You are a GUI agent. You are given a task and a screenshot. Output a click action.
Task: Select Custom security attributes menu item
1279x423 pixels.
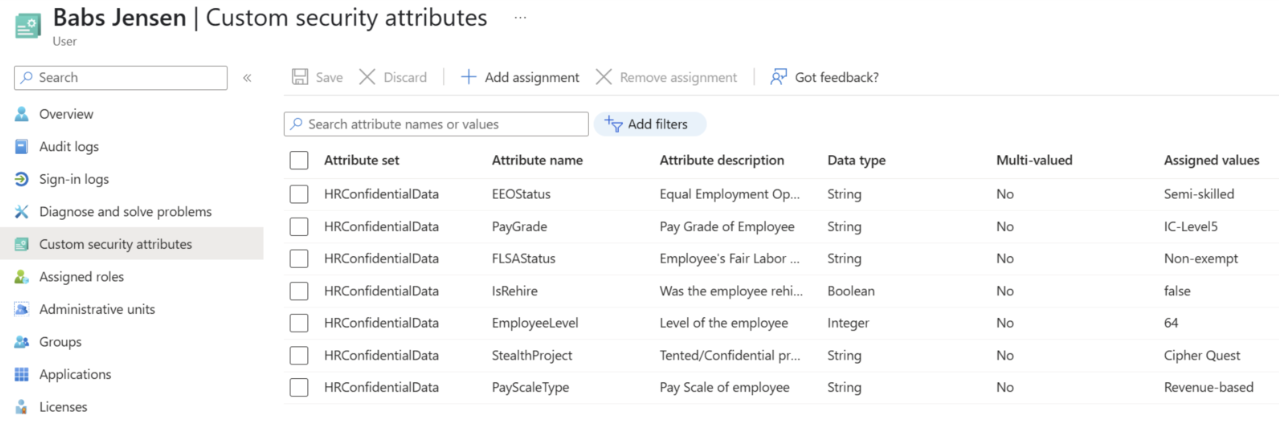[x=115, y=244]
